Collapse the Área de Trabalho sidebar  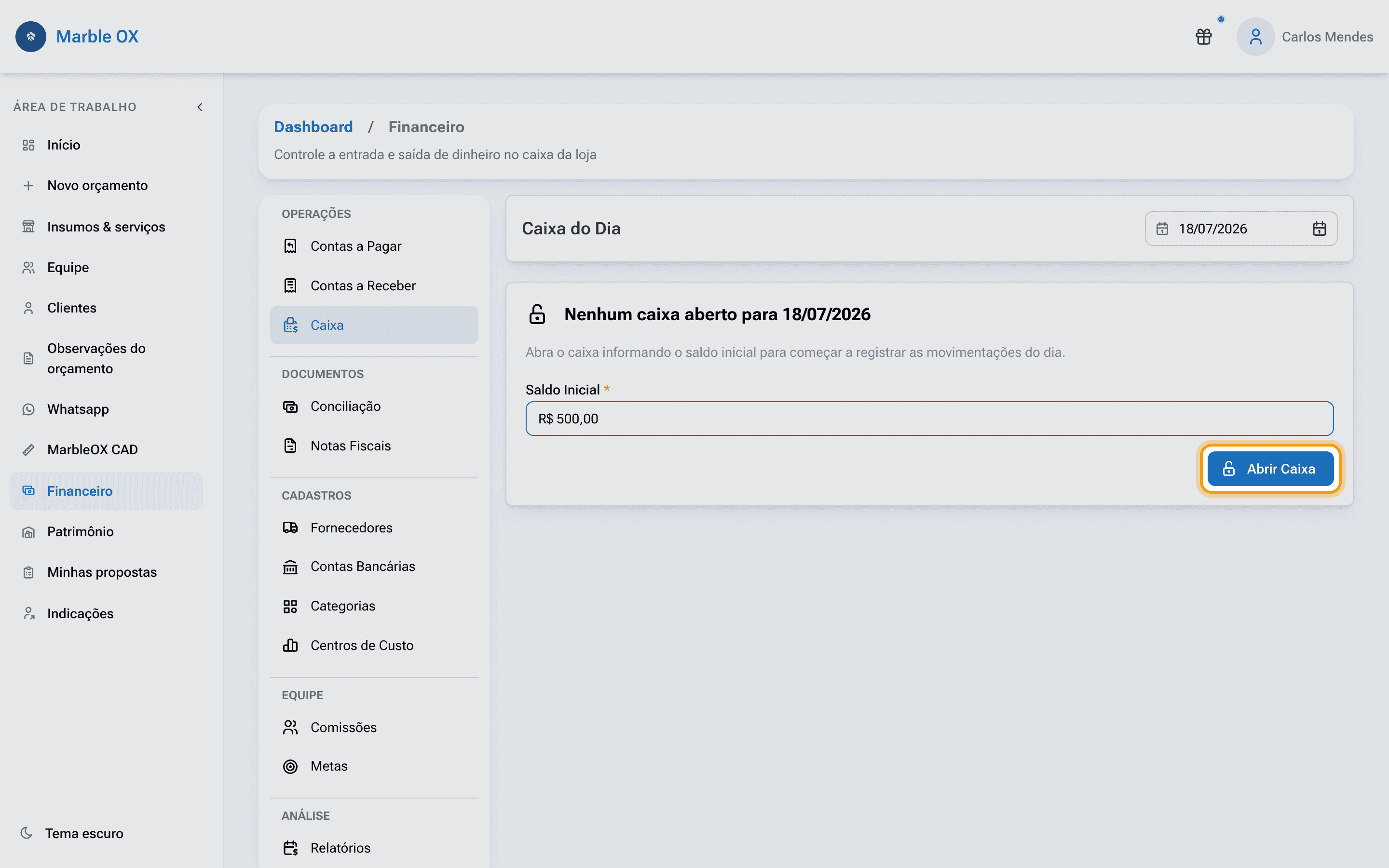[200, 107]
